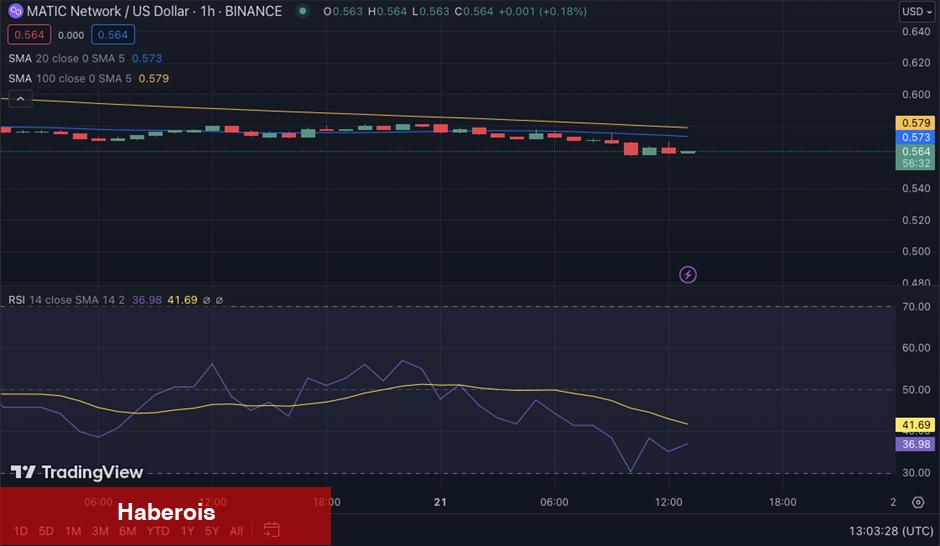Select 6M time range button
The image size is (940, 546).
point(127,531)
